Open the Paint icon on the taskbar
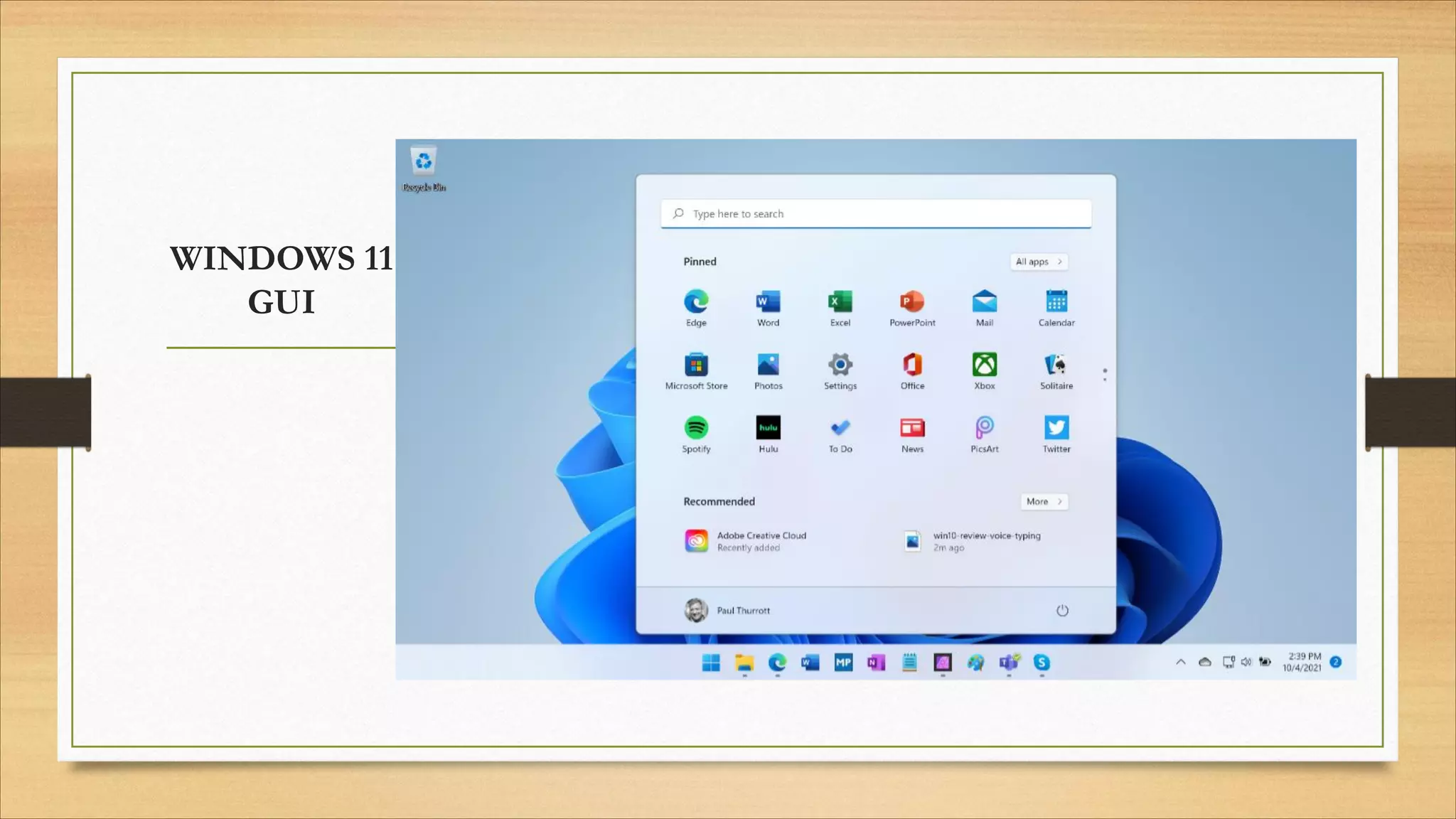 [975, 663]
